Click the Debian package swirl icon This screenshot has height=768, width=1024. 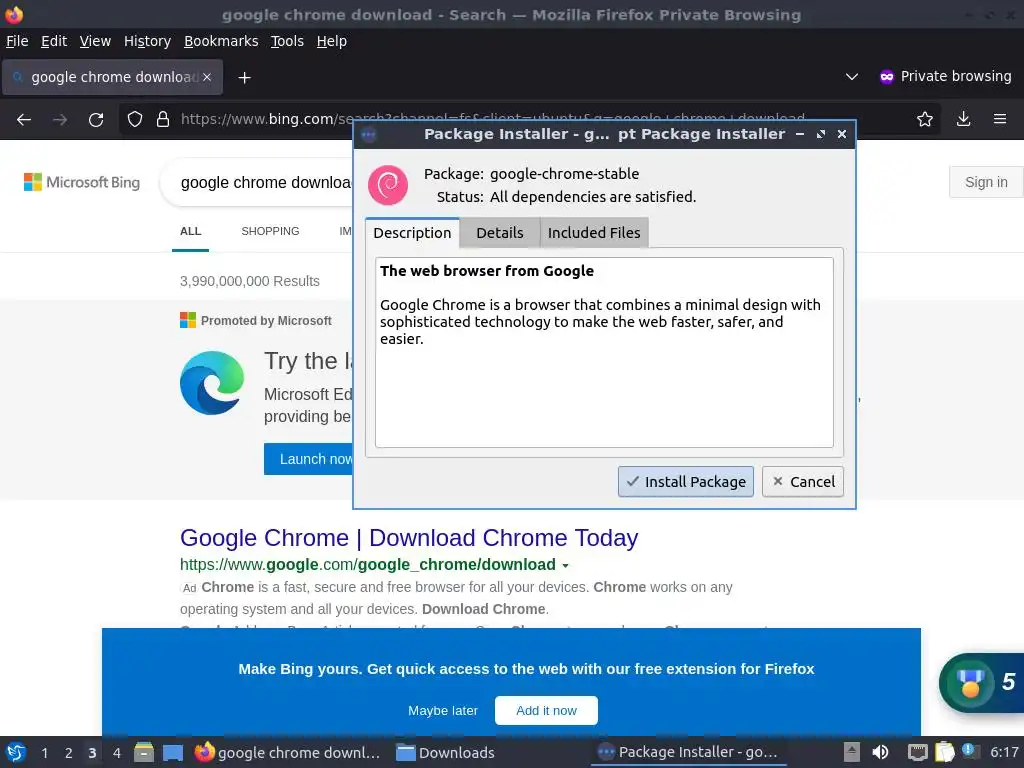(x=388, y=185)
